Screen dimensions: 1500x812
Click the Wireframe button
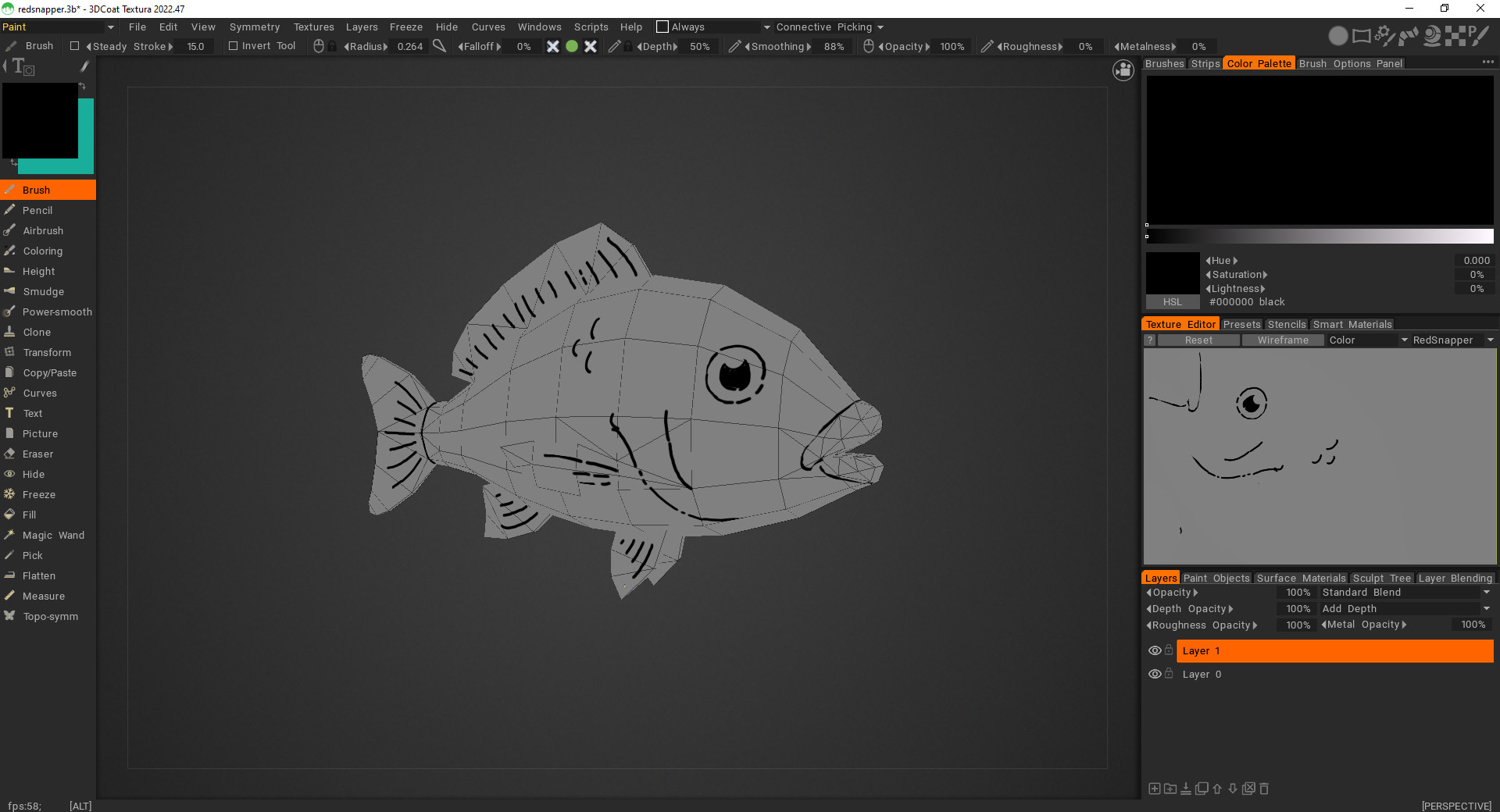1283,340
